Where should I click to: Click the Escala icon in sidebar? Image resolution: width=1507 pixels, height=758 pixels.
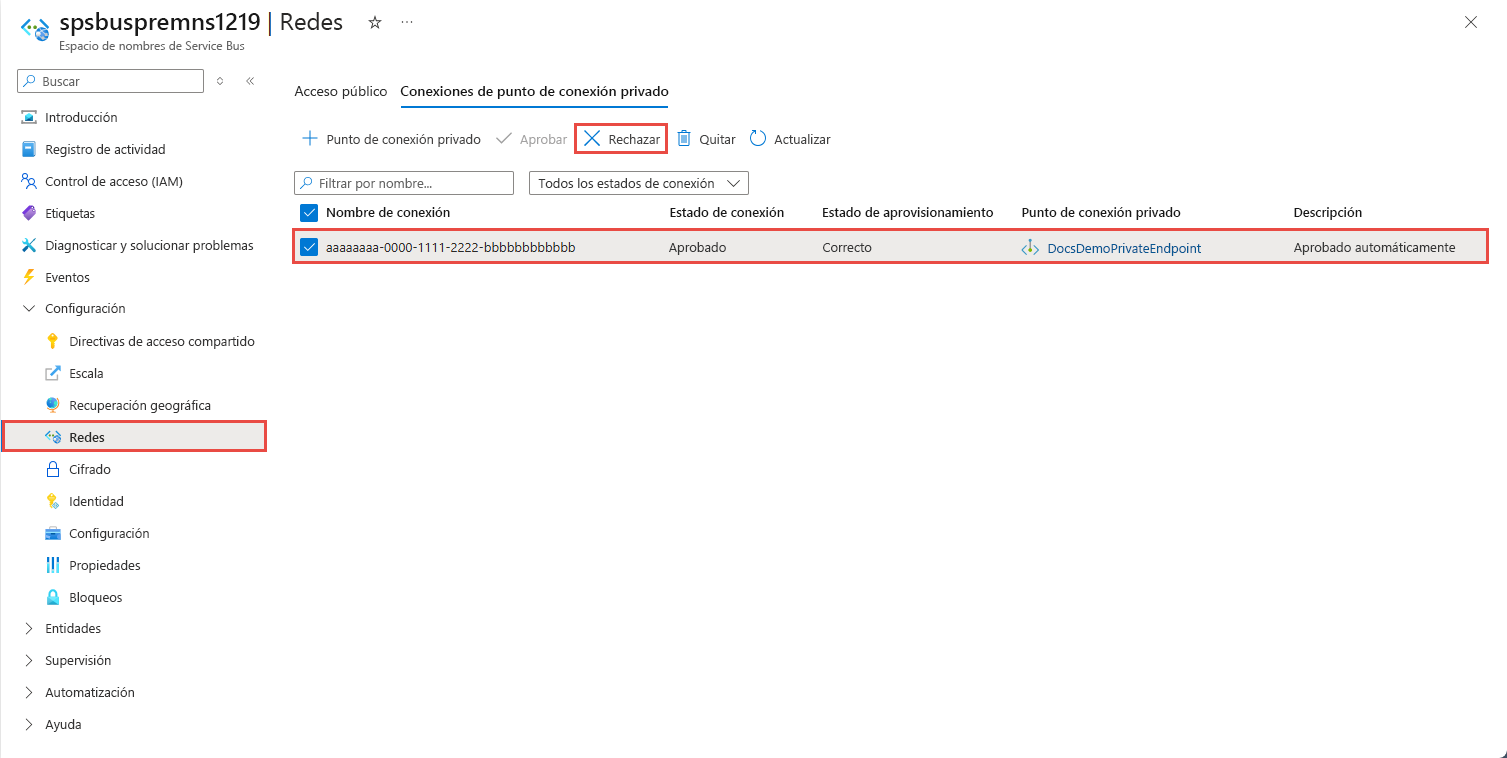[53, 373]
